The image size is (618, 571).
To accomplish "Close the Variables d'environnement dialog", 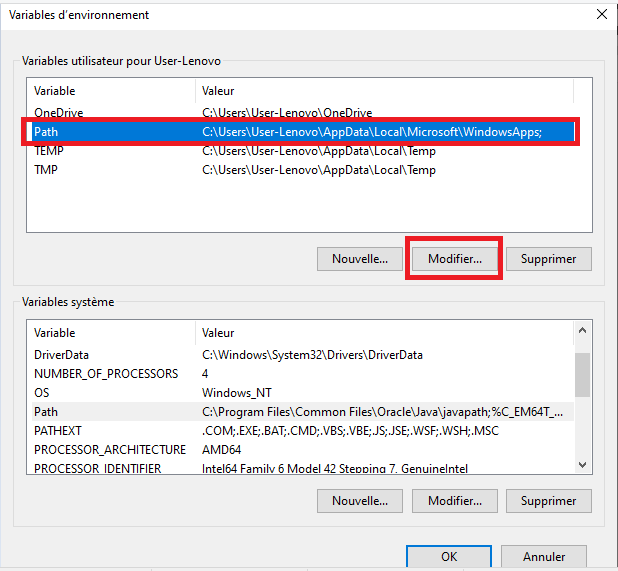I will [601, 14].
